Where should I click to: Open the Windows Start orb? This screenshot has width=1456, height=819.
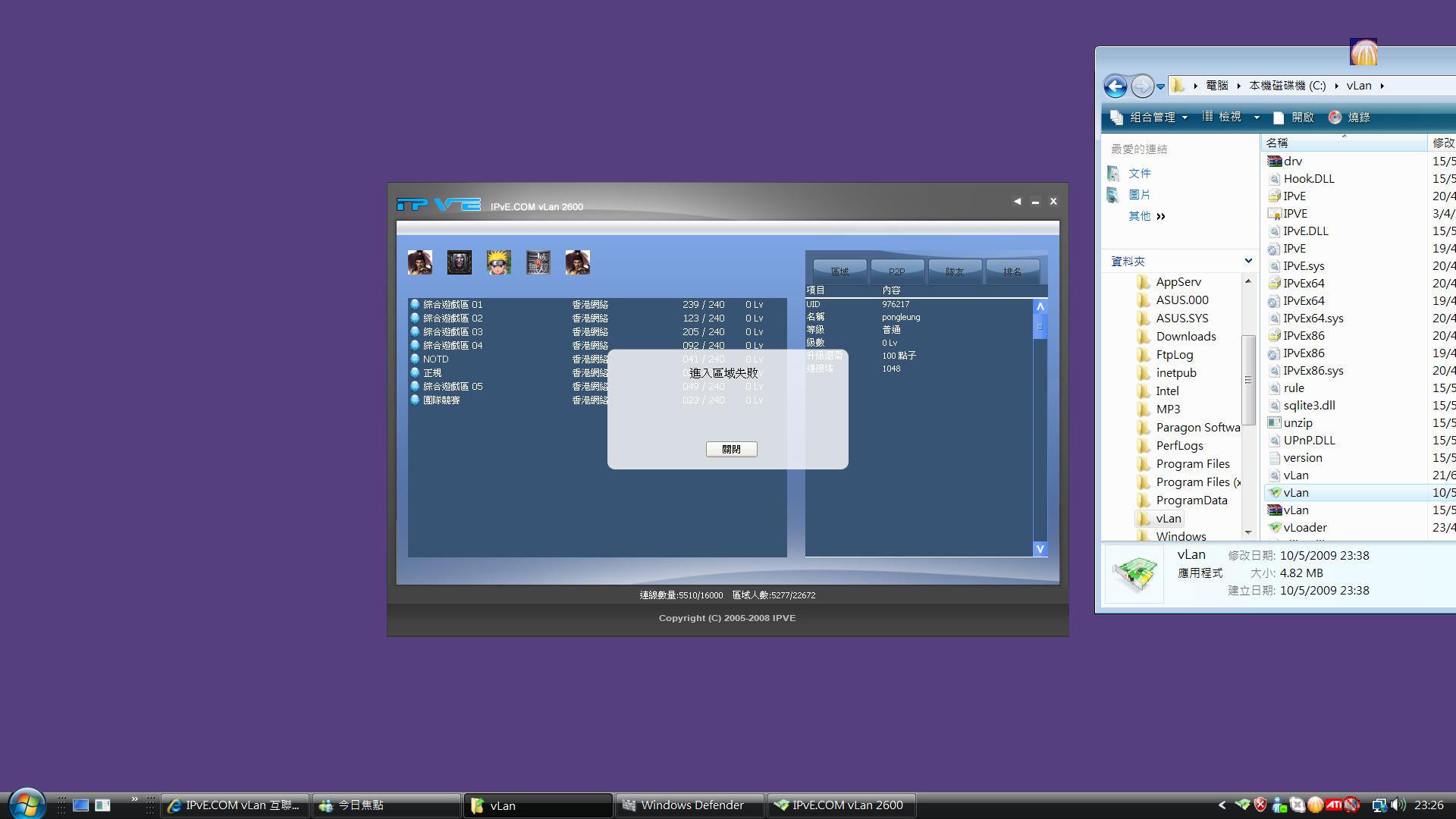(x=27, y=804)
